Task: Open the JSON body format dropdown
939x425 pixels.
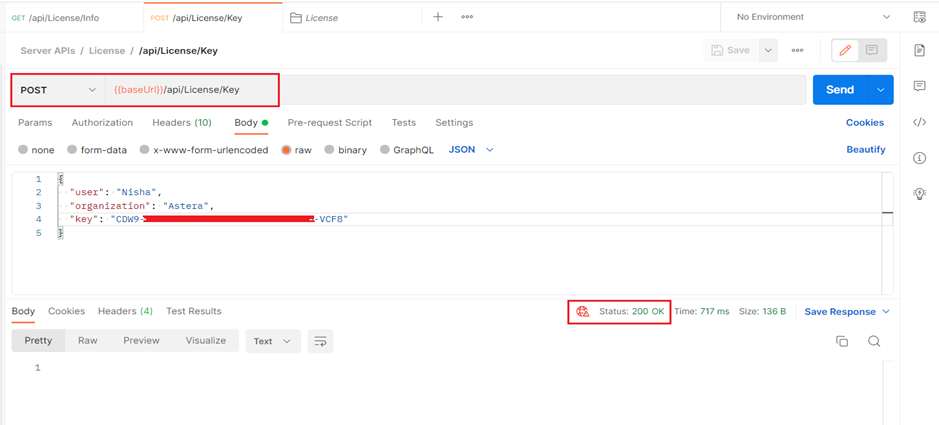Action: pyautogui.click(x=471, y=150)
